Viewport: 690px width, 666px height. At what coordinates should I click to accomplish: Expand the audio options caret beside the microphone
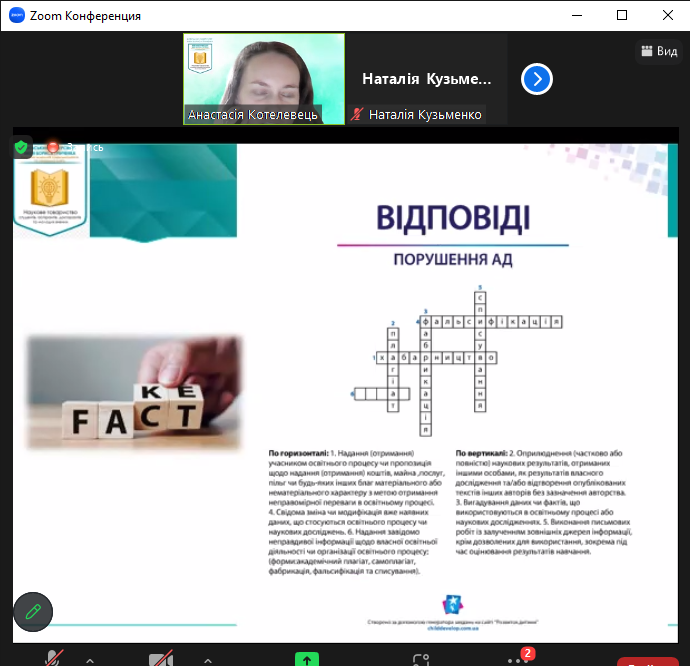click(90, 660)
